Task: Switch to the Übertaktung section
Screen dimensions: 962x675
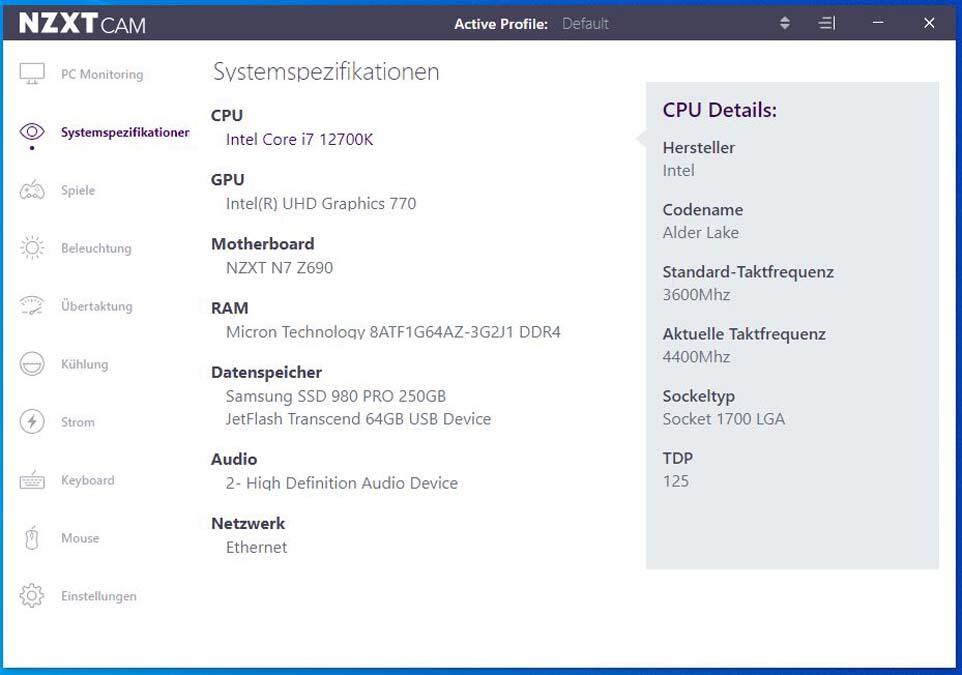Action: [97, 306]
